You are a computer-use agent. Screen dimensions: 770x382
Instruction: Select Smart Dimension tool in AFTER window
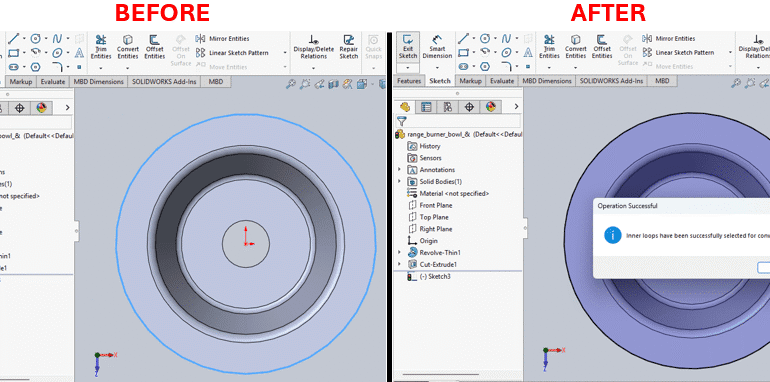pyautogui.click(x=437, y=47)
